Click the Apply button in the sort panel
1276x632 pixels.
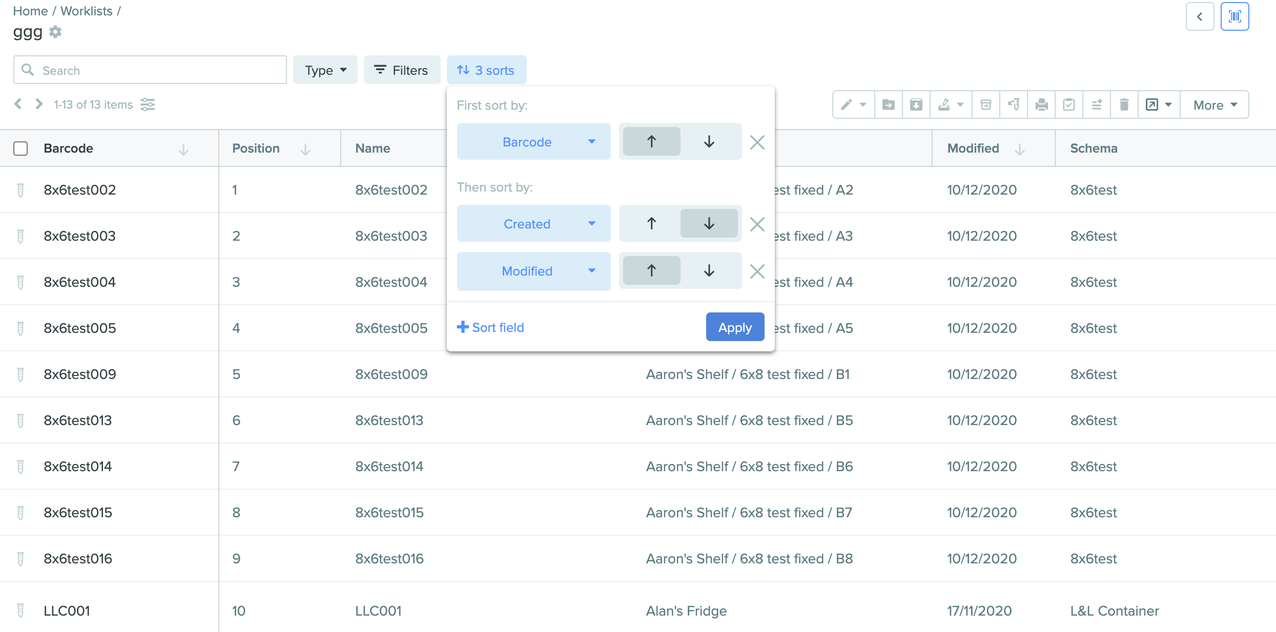click(734, 327)
